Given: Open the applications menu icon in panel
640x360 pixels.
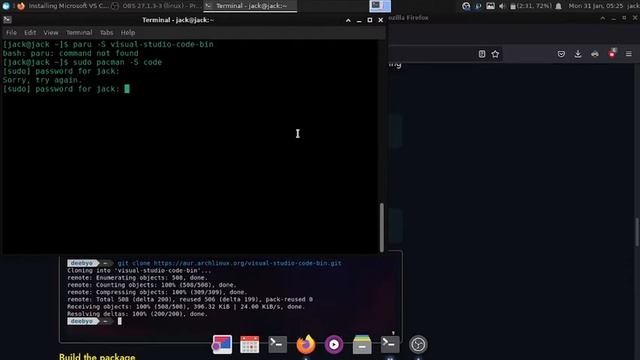Looking at the screenshot, I should tap(6, 6).
